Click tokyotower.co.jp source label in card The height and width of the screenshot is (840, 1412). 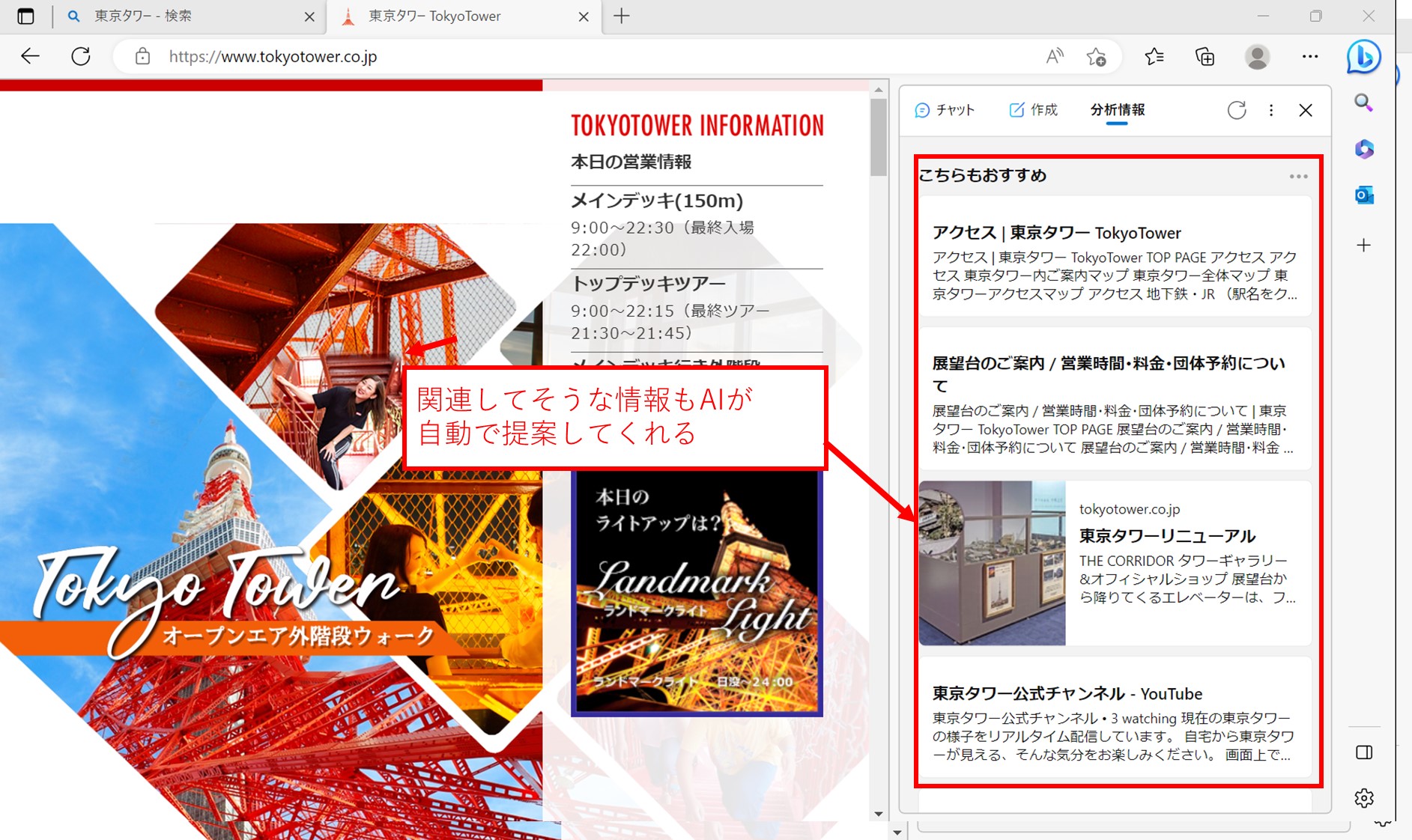[x=1129, y=509]
